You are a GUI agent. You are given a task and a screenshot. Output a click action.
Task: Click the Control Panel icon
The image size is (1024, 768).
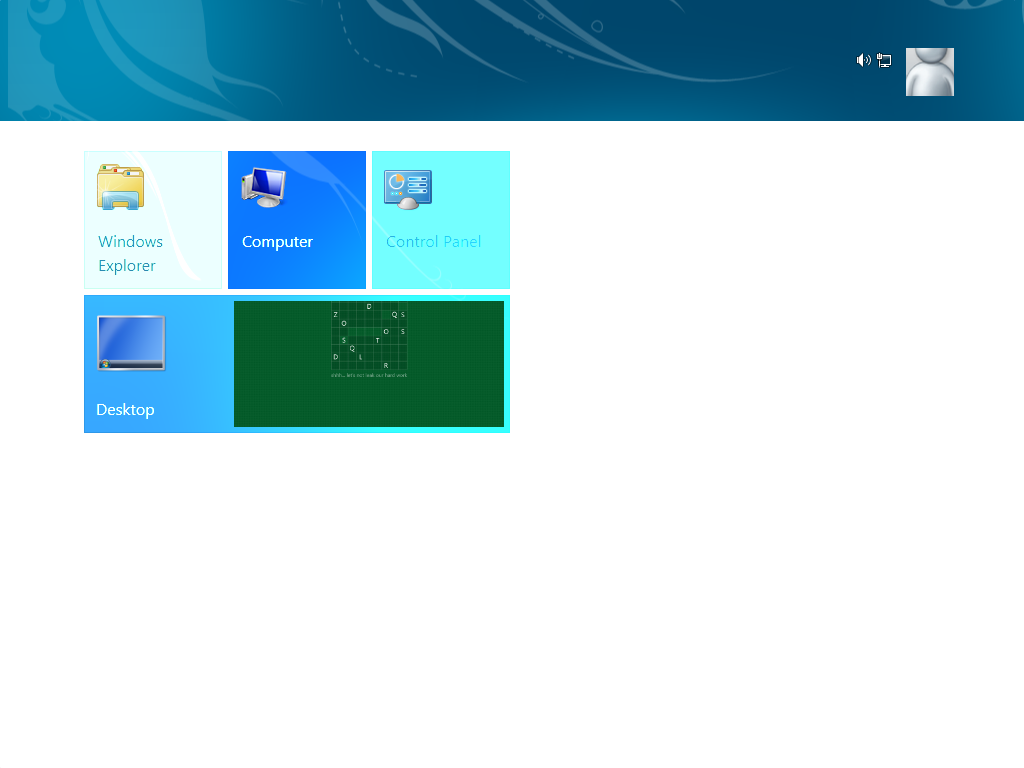pyautogui.click(x=408, y=190)
